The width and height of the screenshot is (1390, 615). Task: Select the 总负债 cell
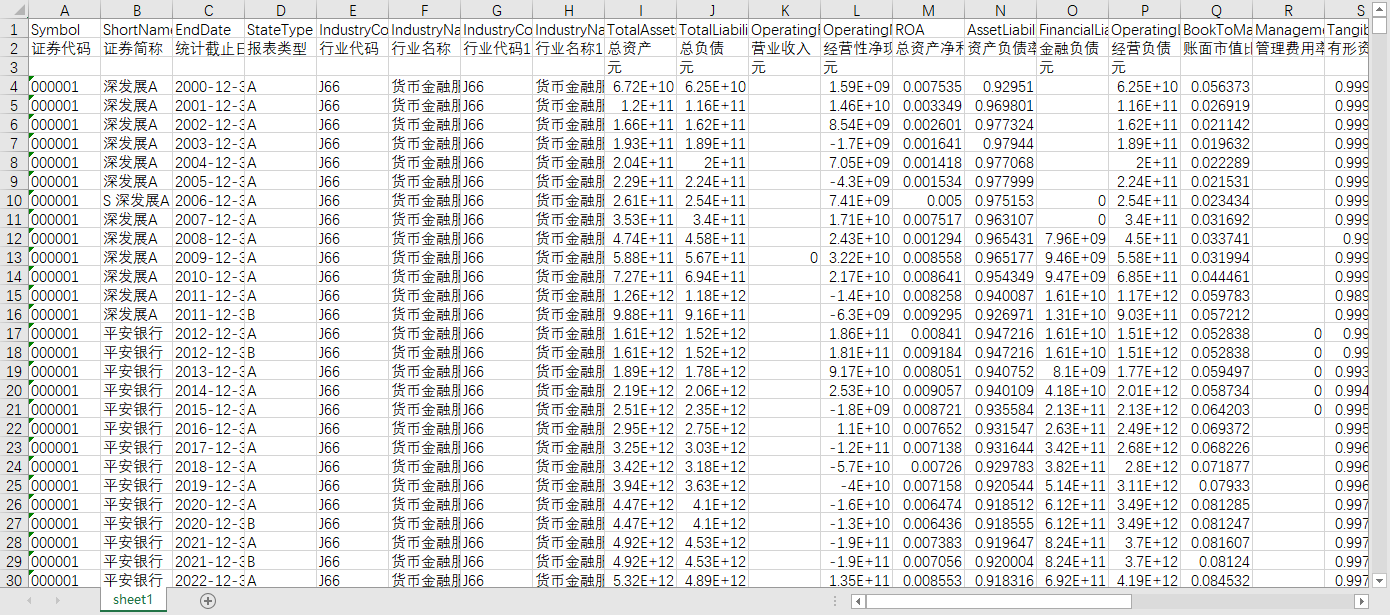click(712, 48)
